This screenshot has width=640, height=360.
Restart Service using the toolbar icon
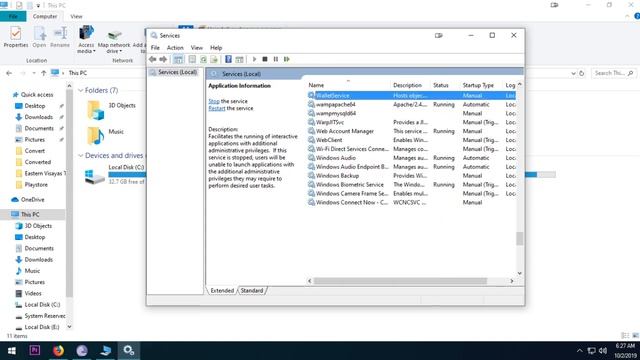point(287,59)
